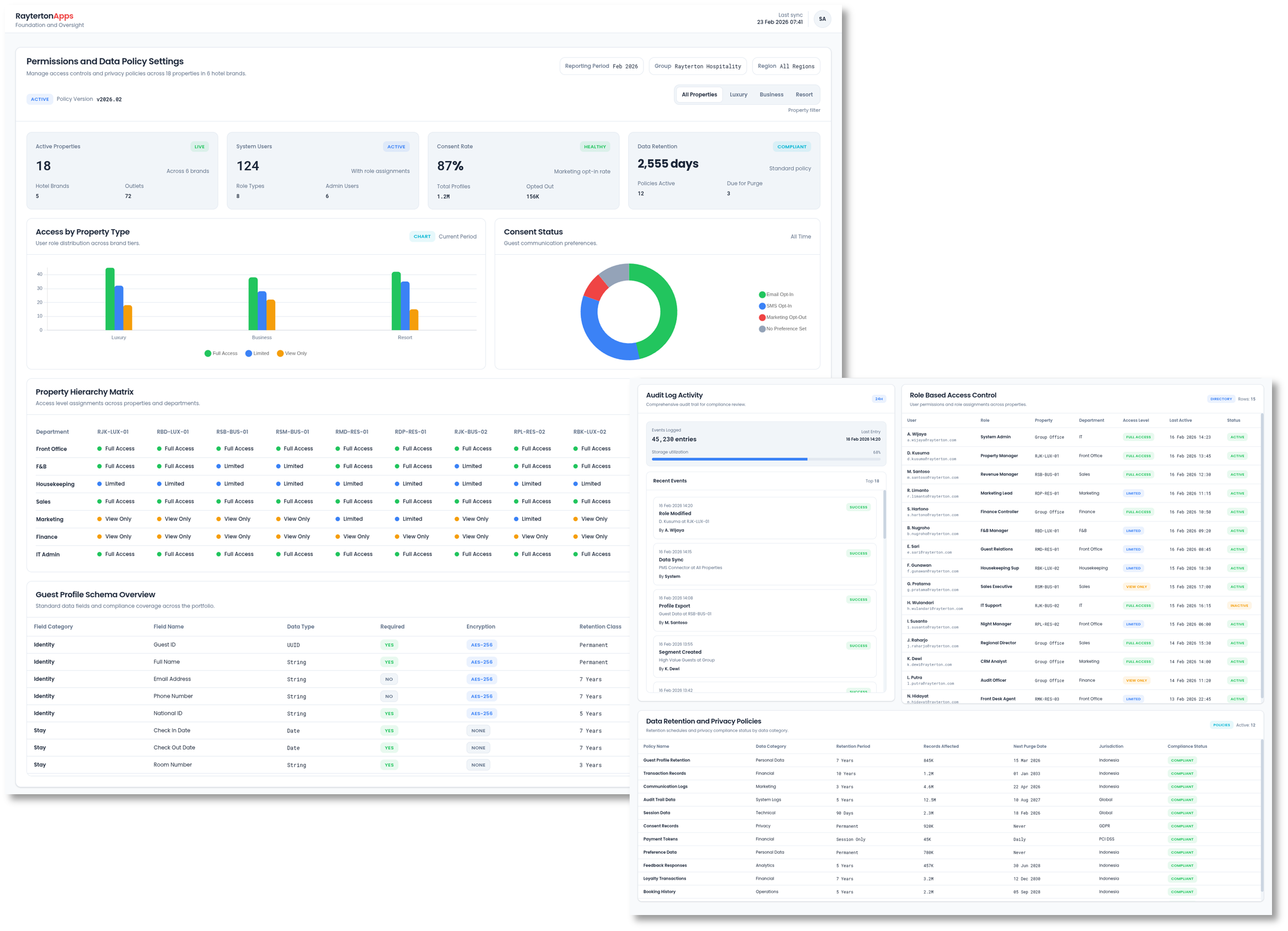Viewport: 1288px width, 931px height.
Task: Click the POLICIES badge in Data Retention panel
Action: tap(1221, 725)
